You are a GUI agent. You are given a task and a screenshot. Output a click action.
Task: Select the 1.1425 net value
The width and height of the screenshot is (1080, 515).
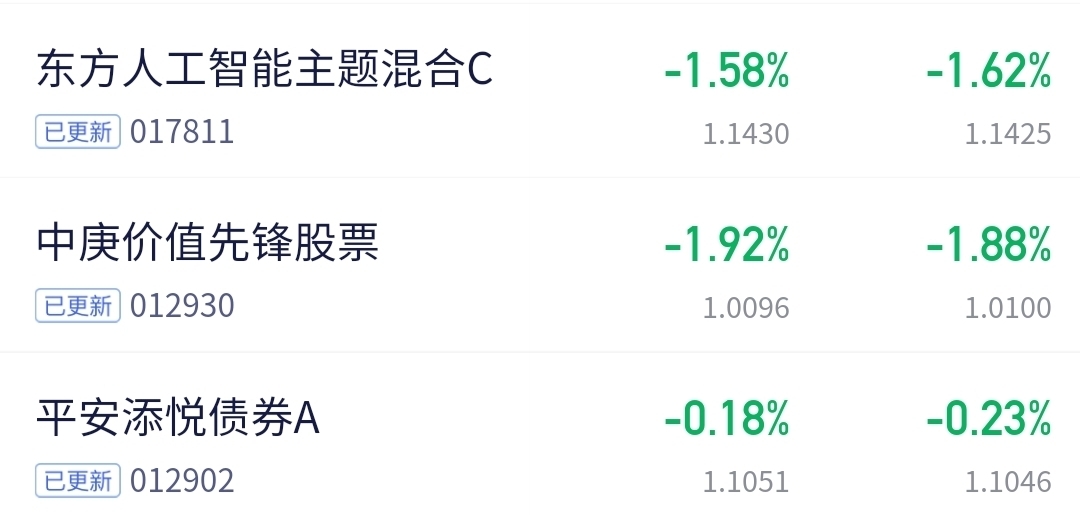click(x=1008, y=134)
